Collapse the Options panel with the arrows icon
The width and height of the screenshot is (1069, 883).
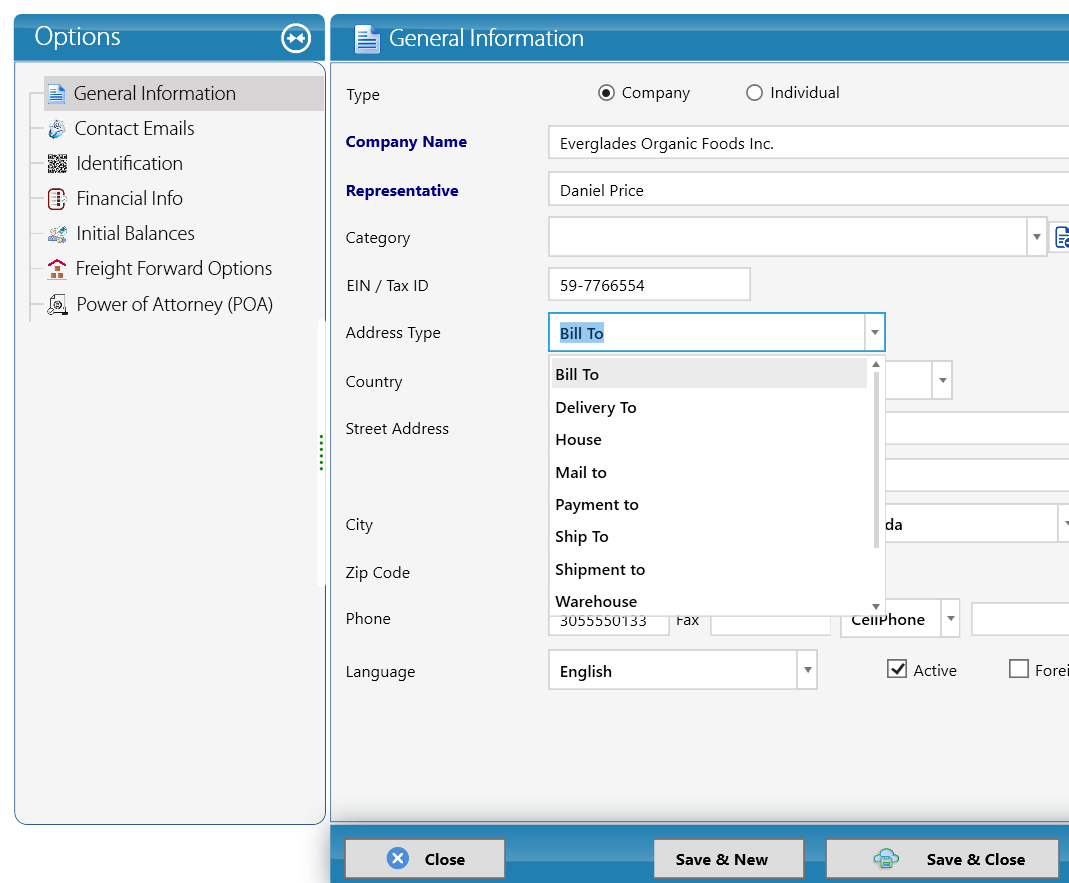[296, 38]
